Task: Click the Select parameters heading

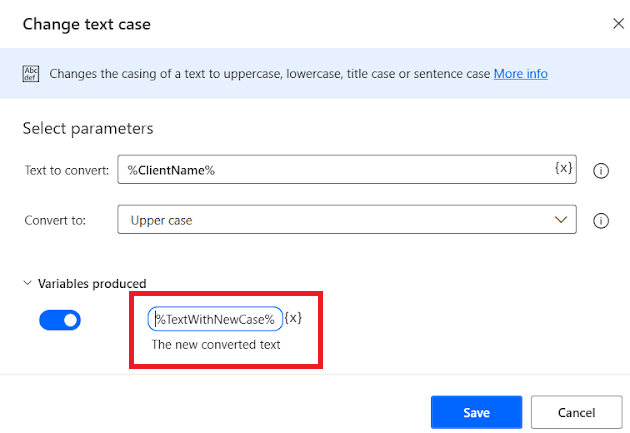Action: 88,129
